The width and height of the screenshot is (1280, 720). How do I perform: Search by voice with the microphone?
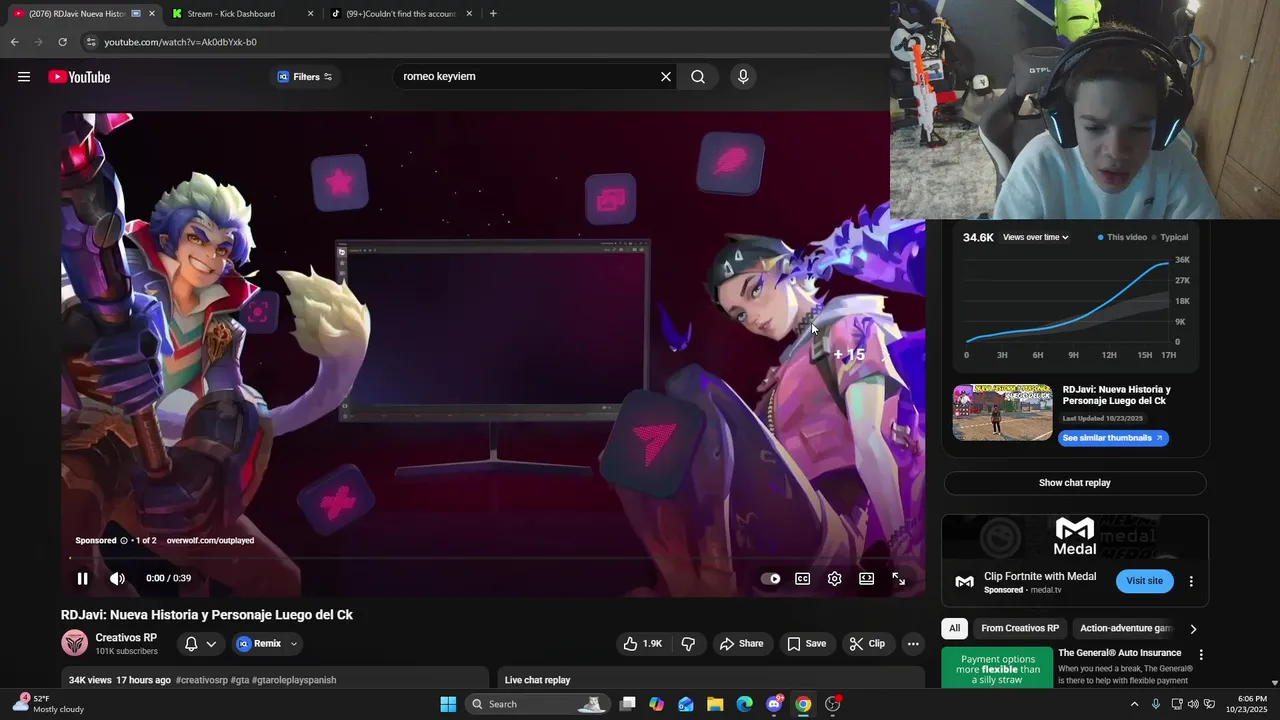(743, 77)
